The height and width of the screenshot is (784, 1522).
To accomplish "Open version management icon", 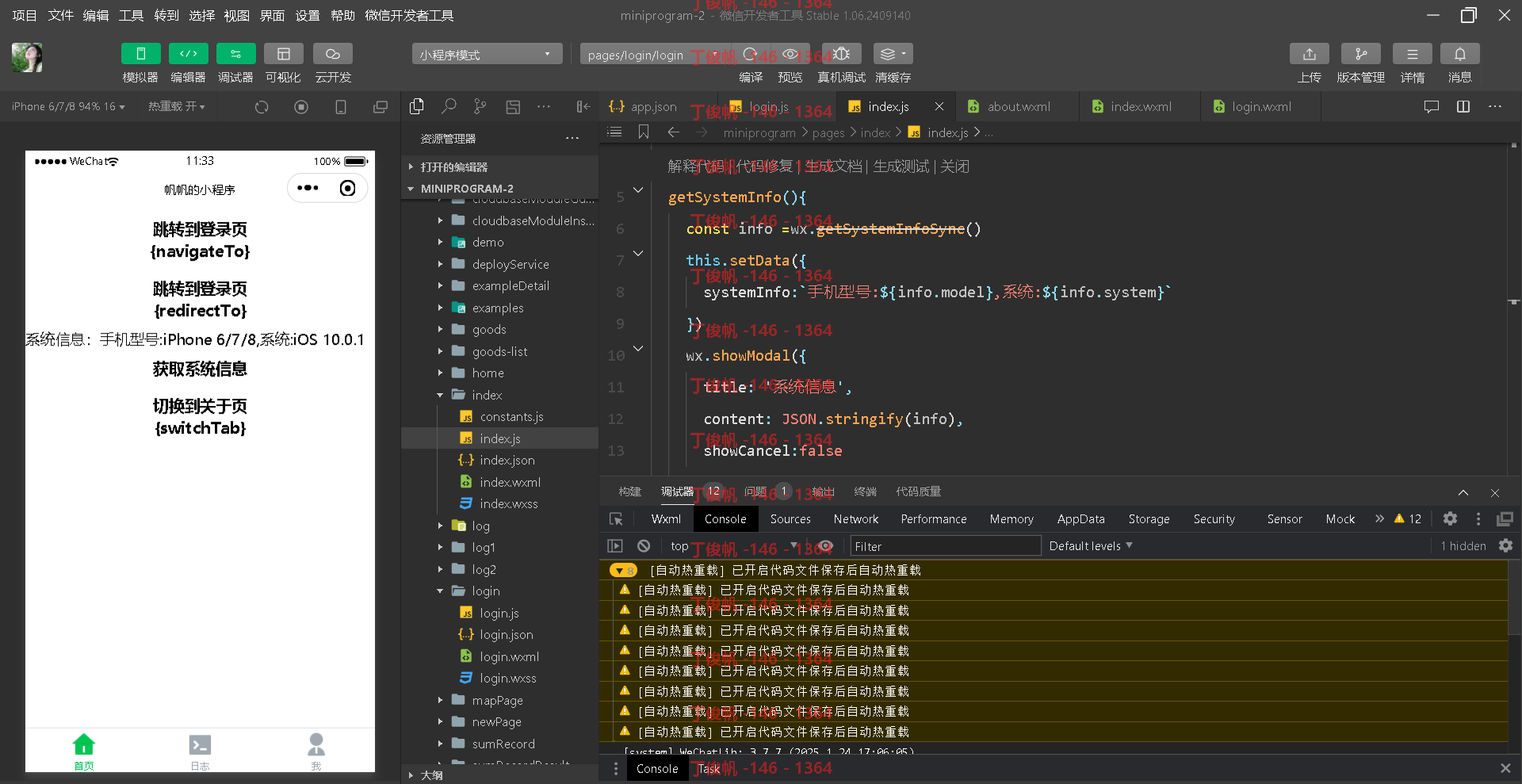I will 1360,54.
